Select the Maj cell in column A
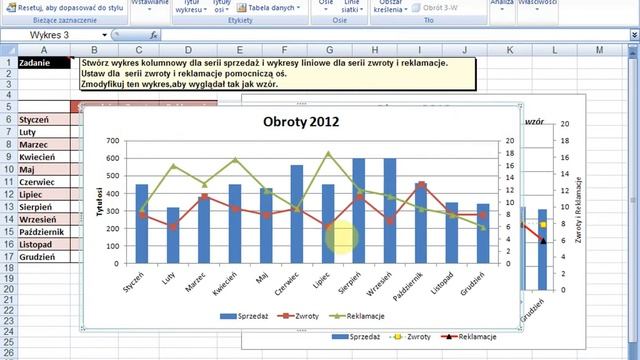Screen dimensions: 640x360 tap(44, 169)
